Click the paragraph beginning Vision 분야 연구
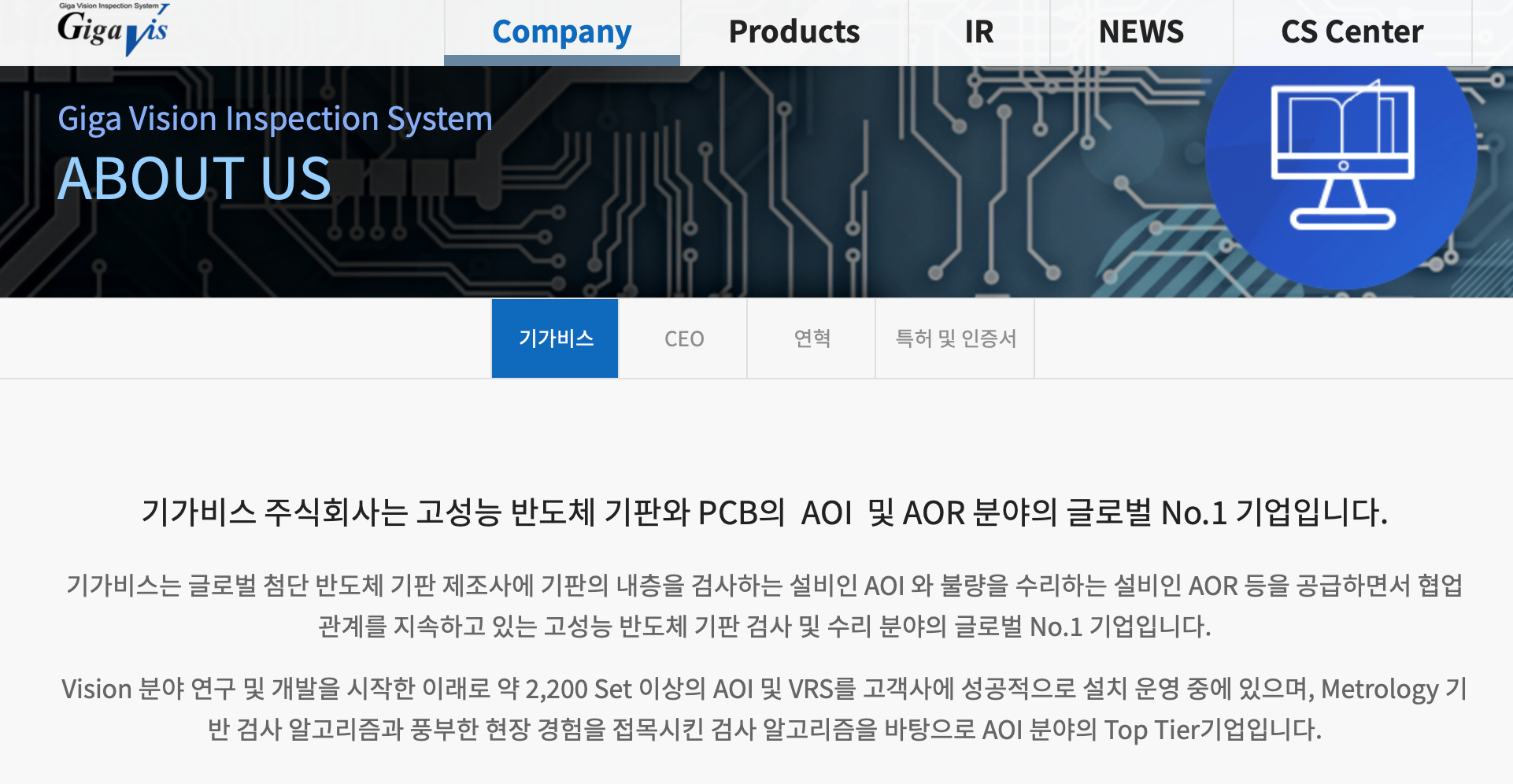Viewport: 1513px width, 784px height. pyautogui.click(x=764, y=708)
